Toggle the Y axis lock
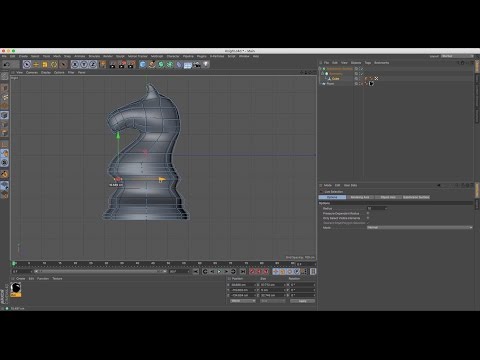Screen dimensions: 480x360 (x=84, y=64)
